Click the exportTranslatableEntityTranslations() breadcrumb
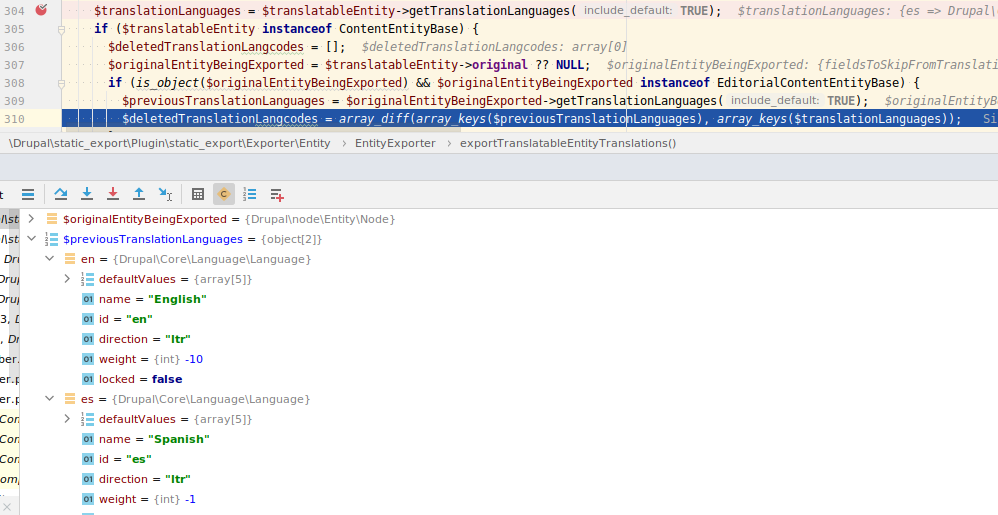The height and width of the screenshot is (515, 998). (x=567, y=143)
